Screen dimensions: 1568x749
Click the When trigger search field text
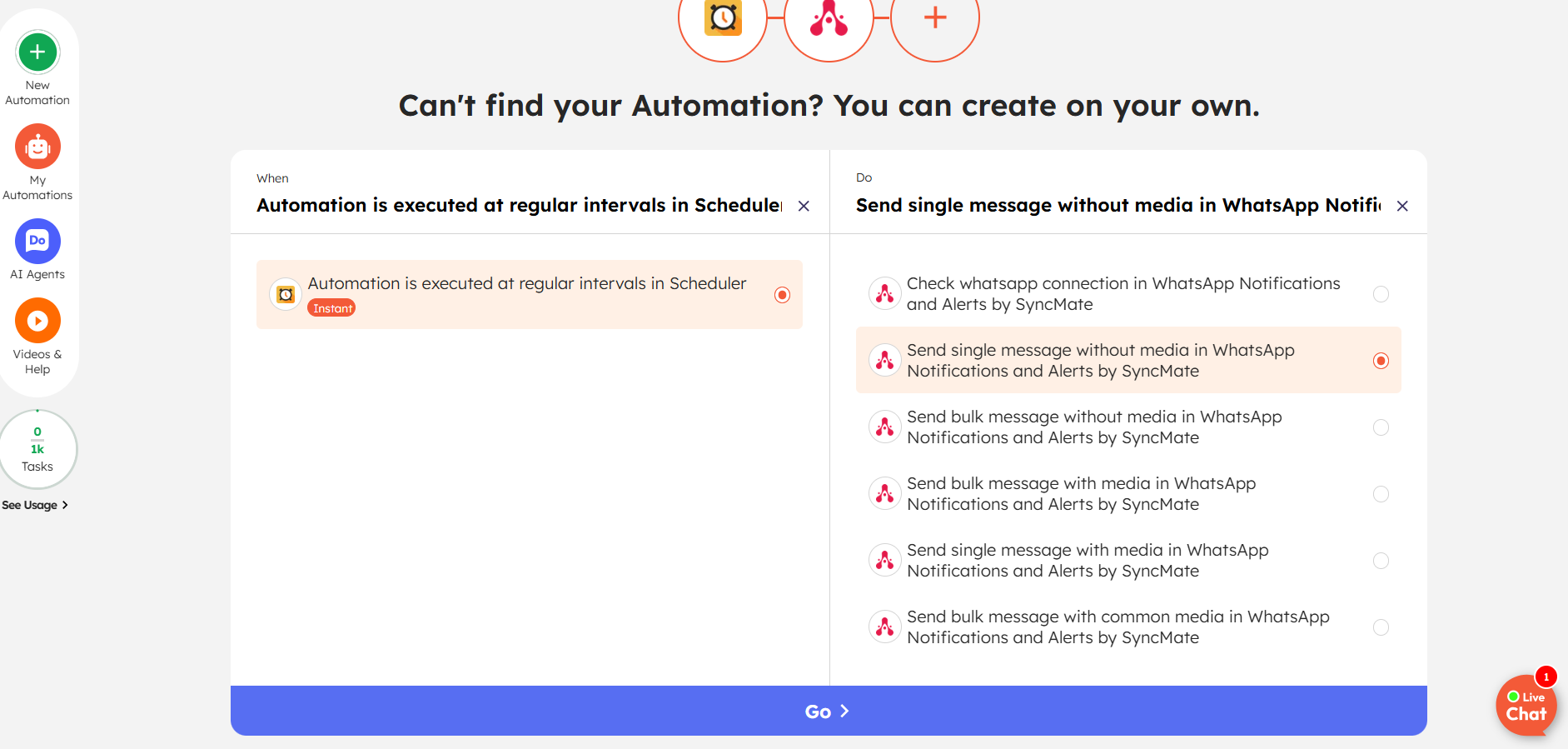519,206
